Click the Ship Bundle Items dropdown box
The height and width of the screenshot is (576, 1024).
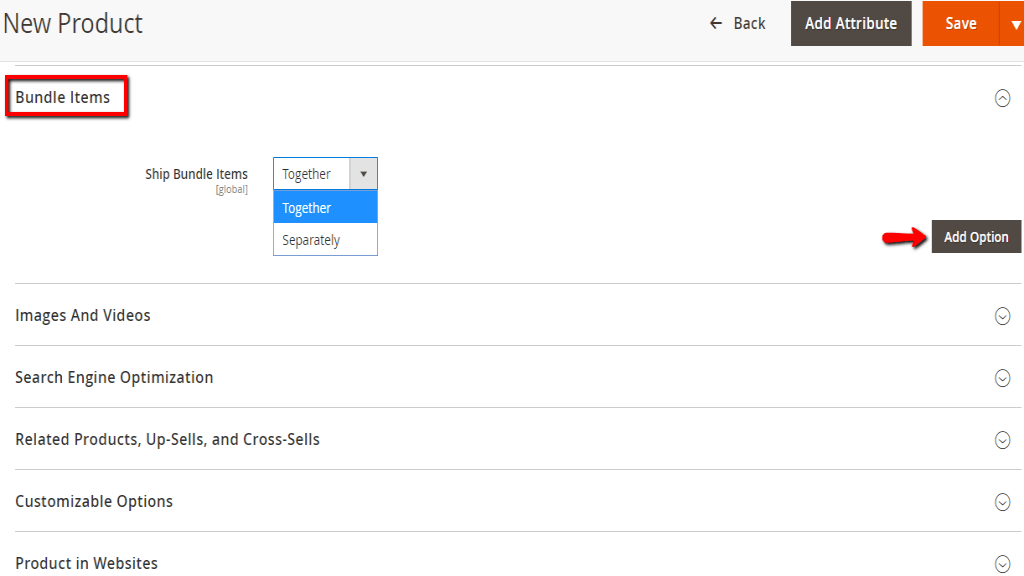pyautogui.click(x=325, y=174)
